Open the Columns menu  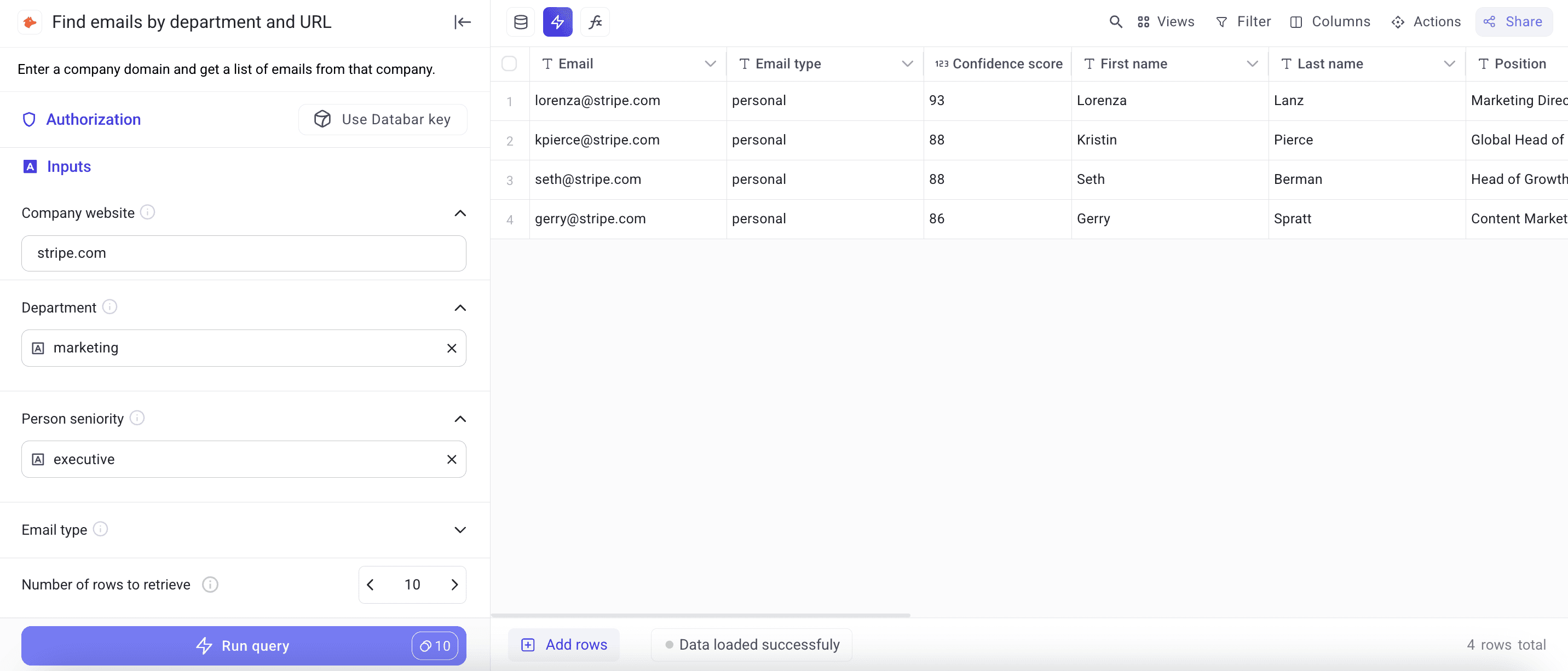click(1331, 21)
